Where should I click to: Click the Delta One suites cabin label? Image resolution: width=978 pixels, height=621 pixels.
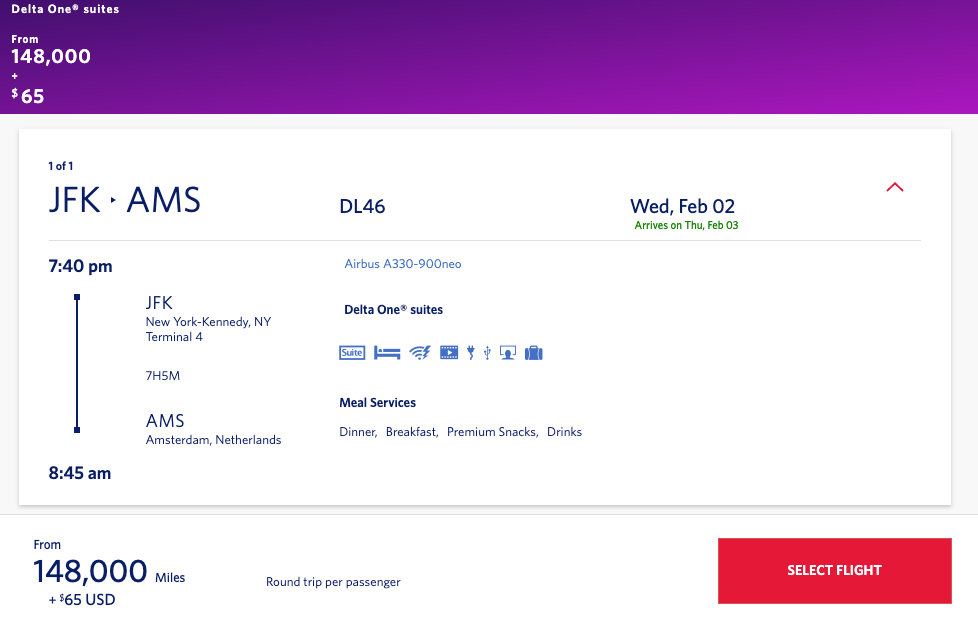pyautogui.click(x=391, y=310)
